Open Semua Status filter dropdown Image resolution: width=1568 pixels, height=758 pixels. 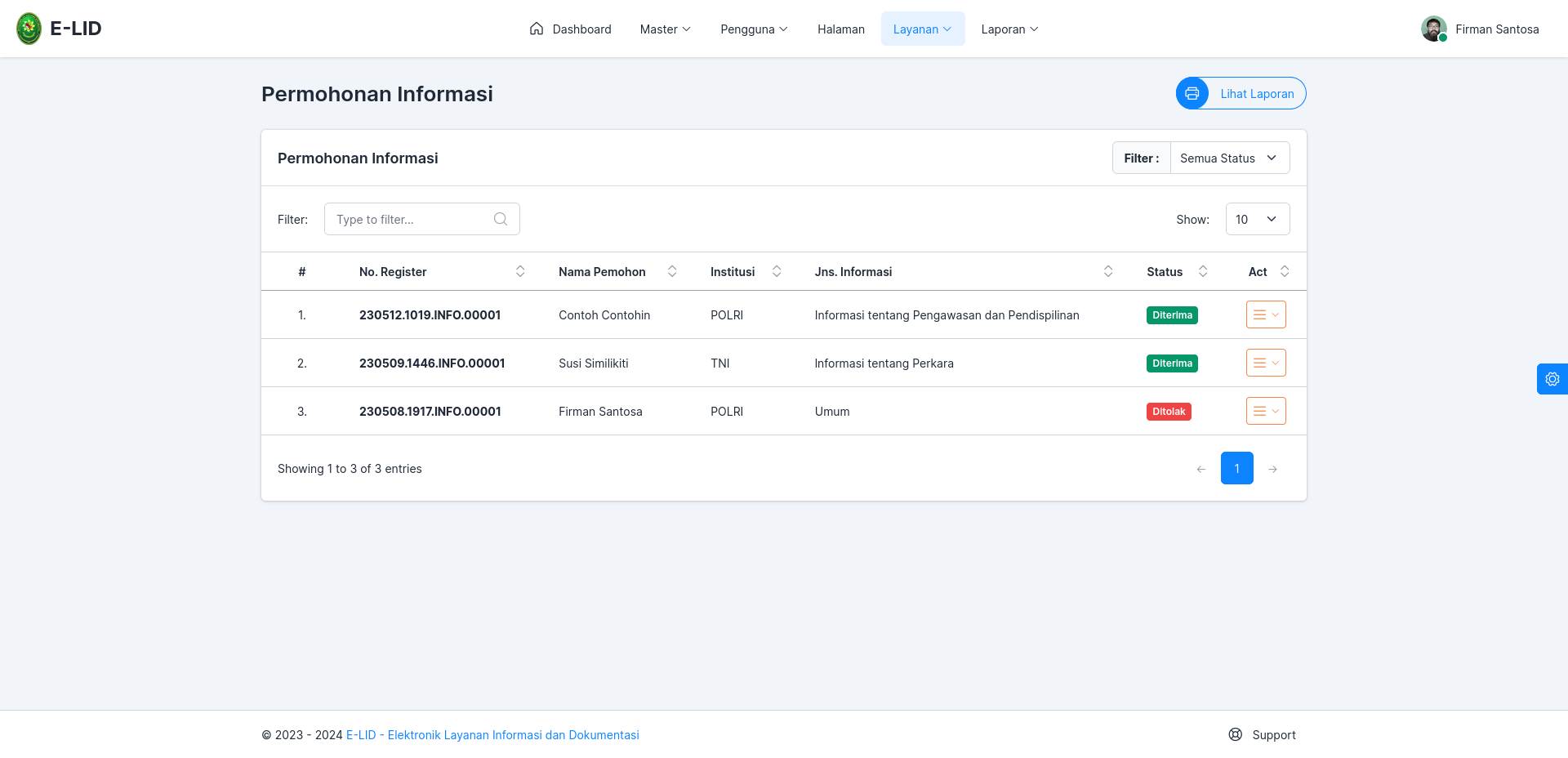click(1230, 158)
